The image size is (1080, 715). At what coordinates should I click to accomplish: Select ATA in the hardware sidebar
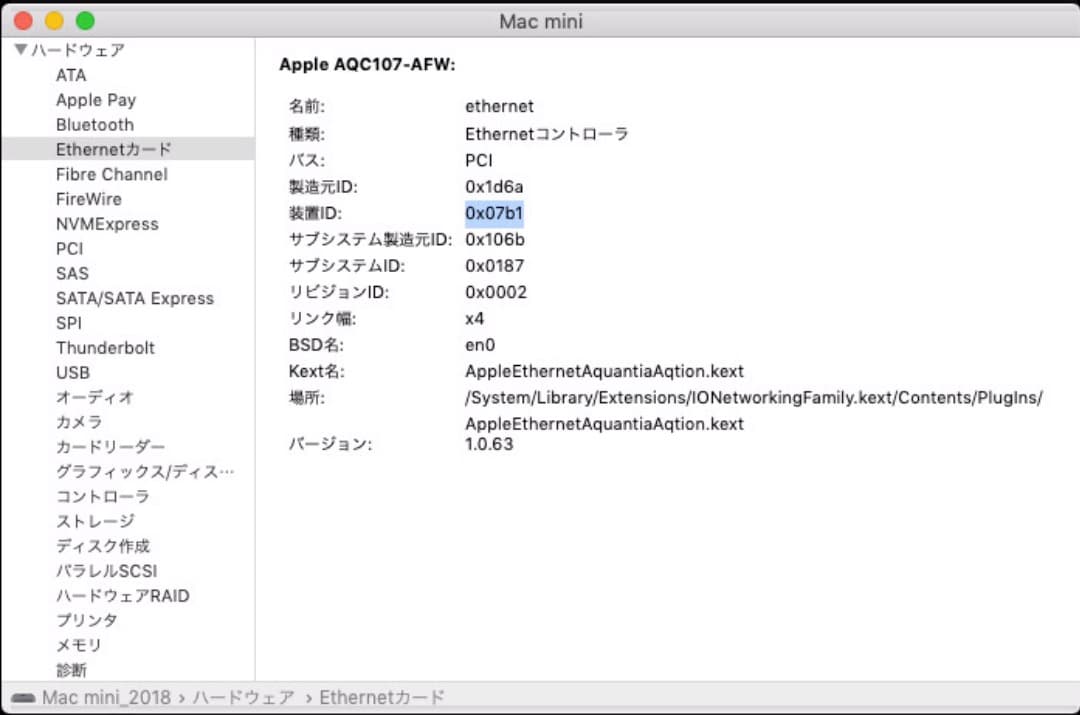(x=71, y=74)
